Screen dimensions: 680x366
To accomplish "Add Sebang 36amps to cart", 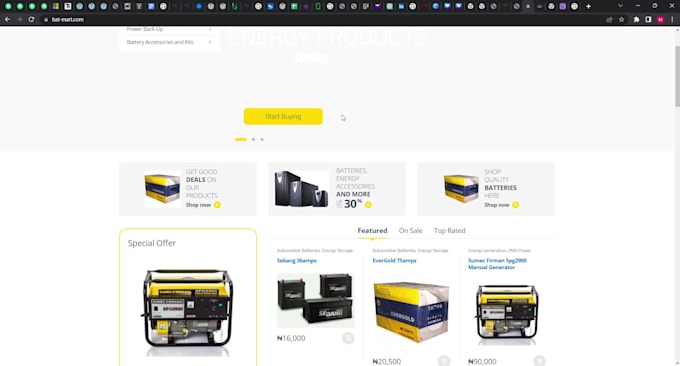I will coord(348,338).
